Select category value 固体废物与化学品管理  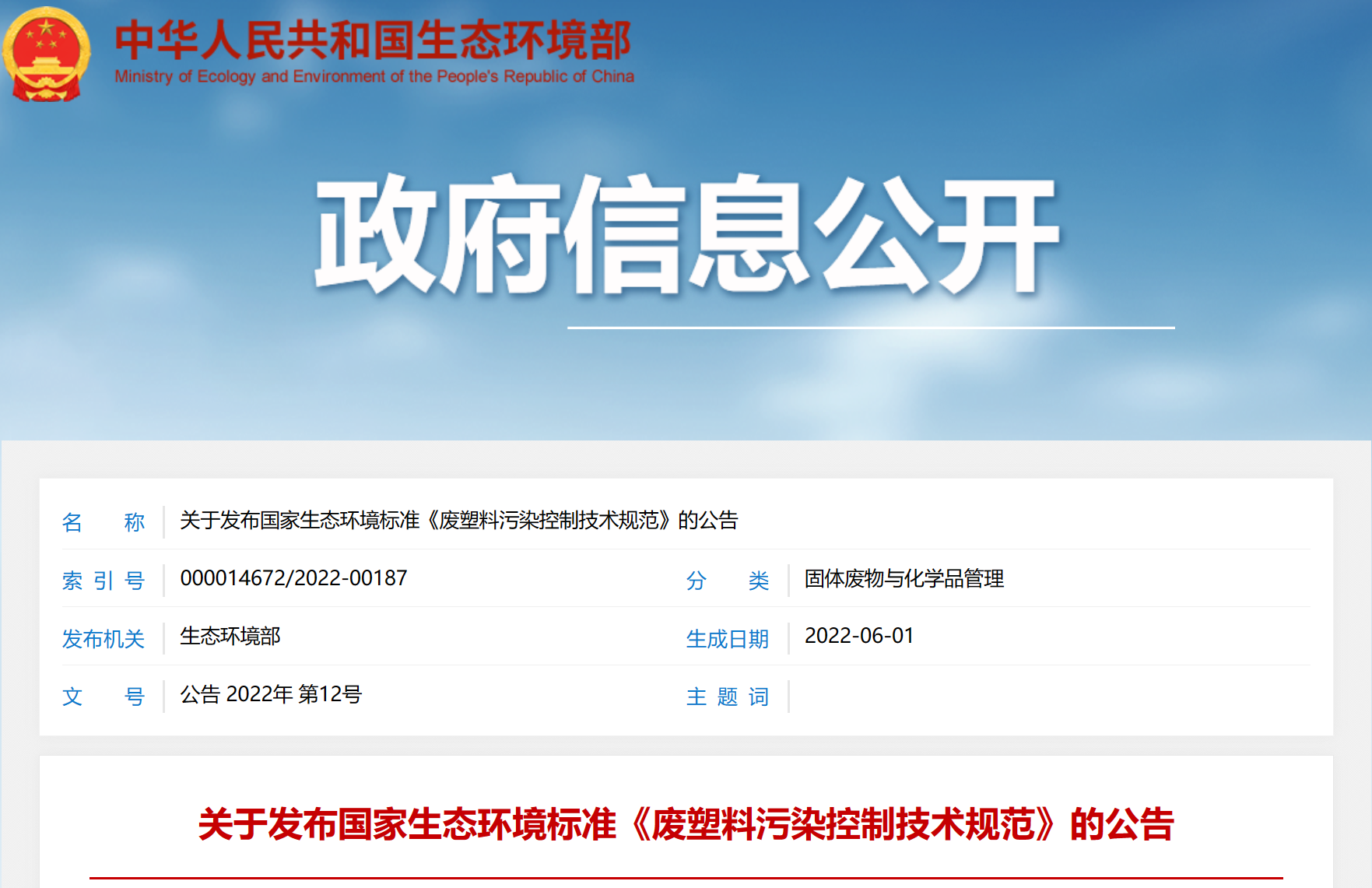[x=904, y=578]
